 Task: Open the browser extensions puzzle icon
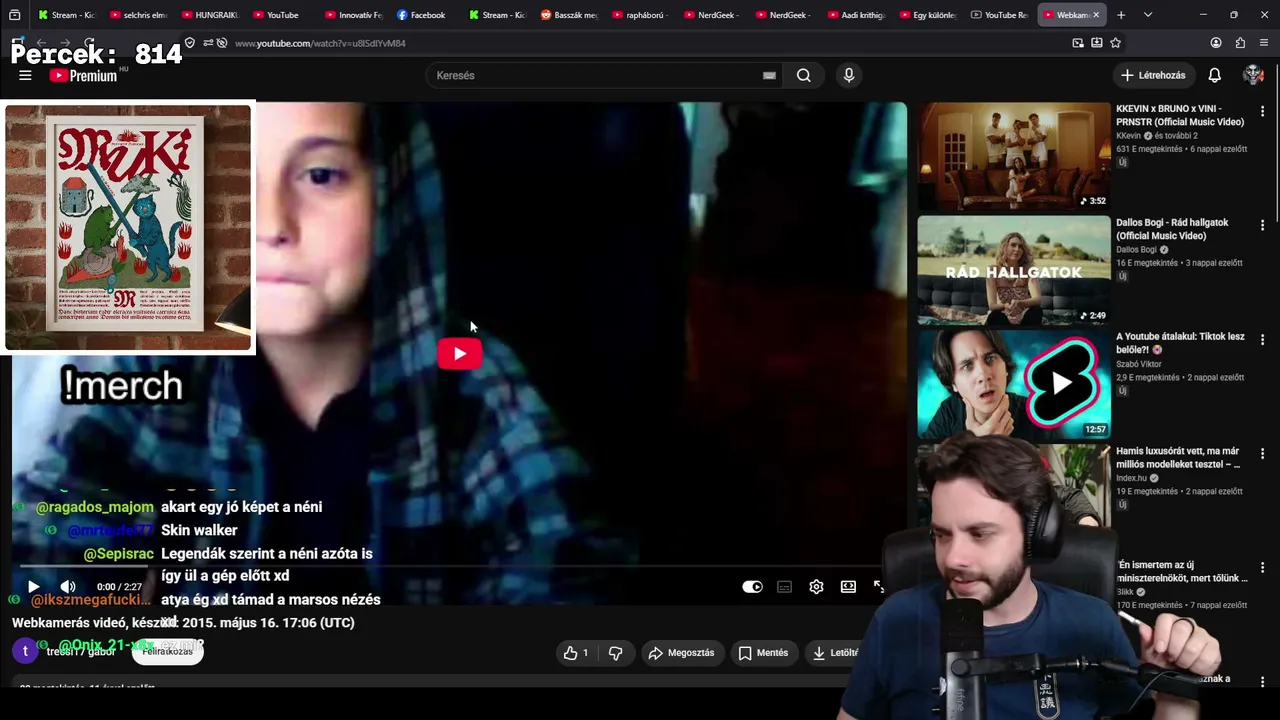[1240, 43]
